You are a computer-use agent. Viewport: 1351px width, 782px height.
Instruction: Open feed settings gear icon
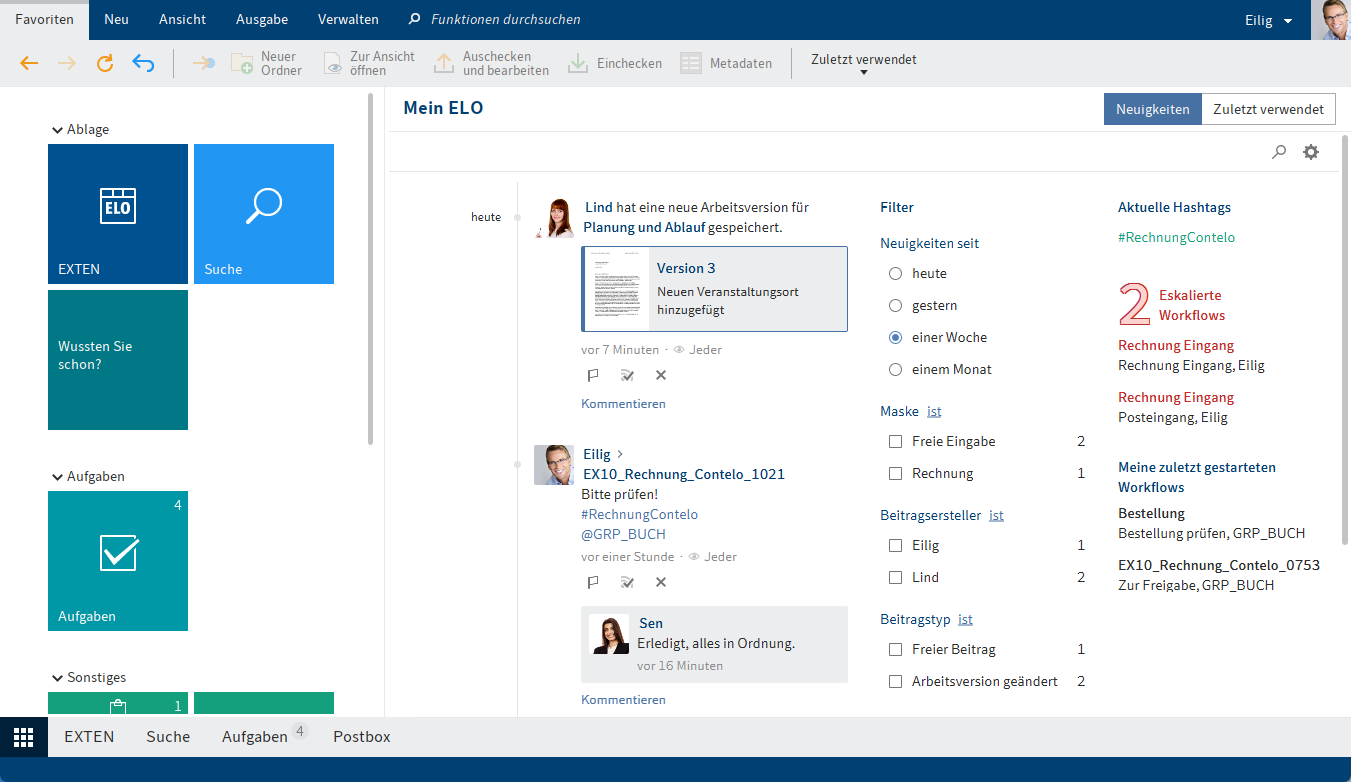point(1310,152)
